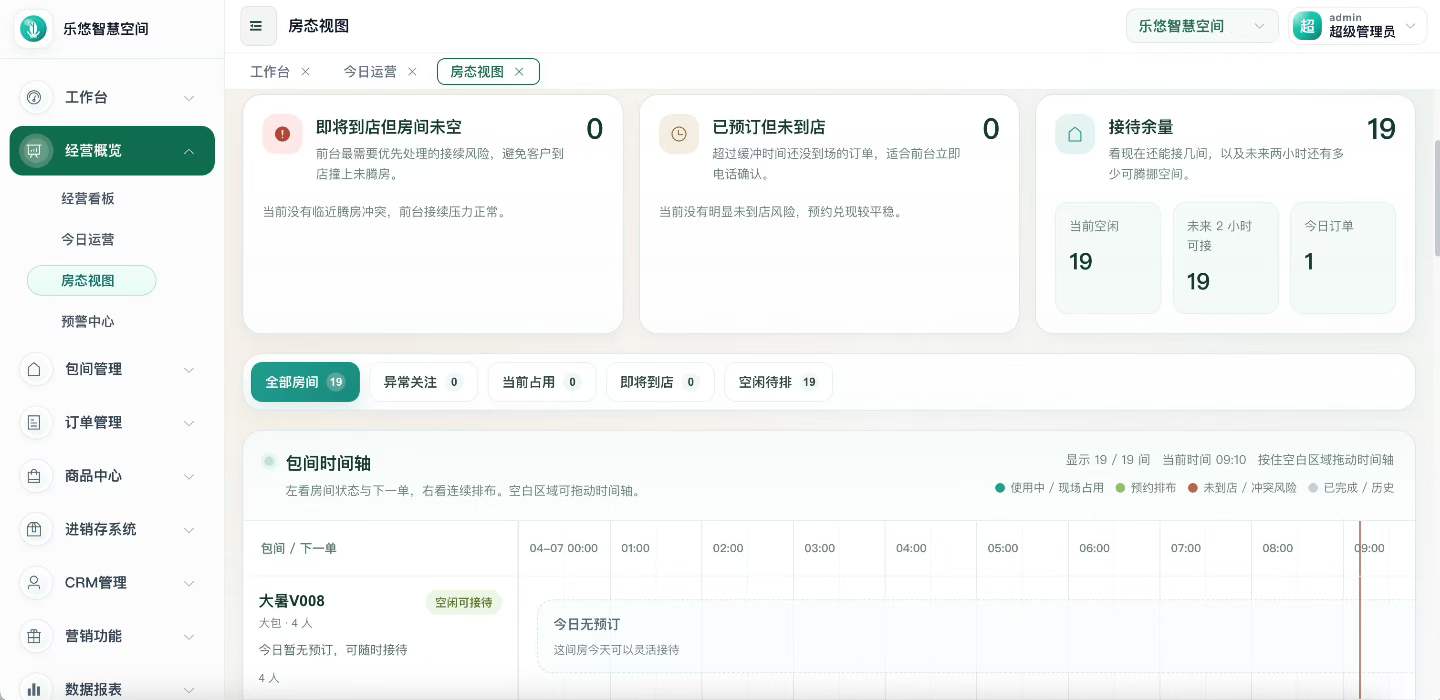Click the 包间管理 house icon
The image size is (1440, 700).
point(35,369)
